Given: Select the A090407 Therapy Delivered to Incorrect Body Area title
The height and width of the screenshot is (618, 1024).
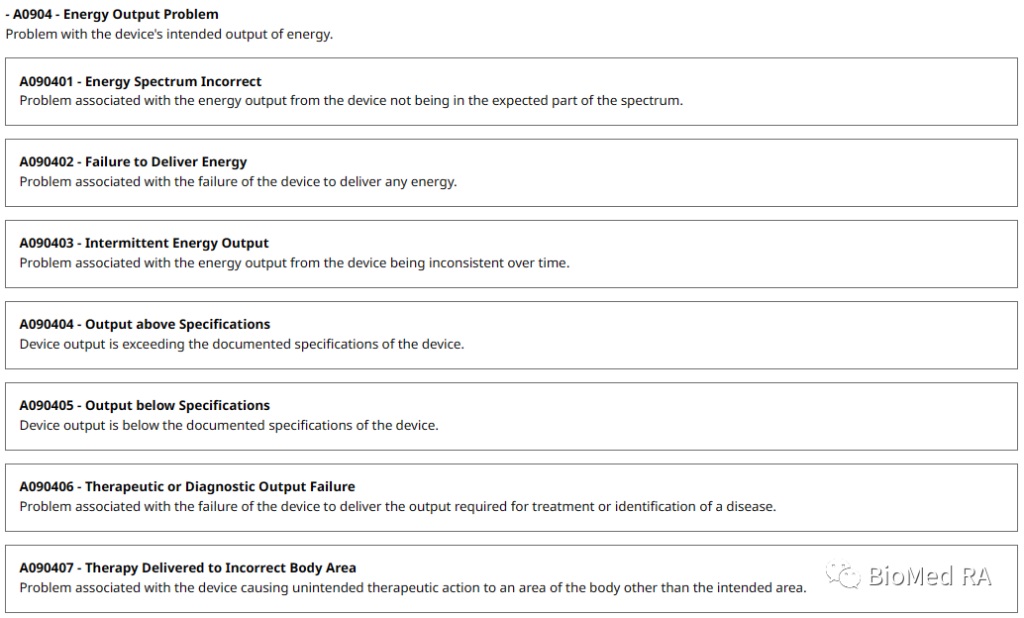Looking at the screenshot, I should pyautogui.click(x=188, y=568).
